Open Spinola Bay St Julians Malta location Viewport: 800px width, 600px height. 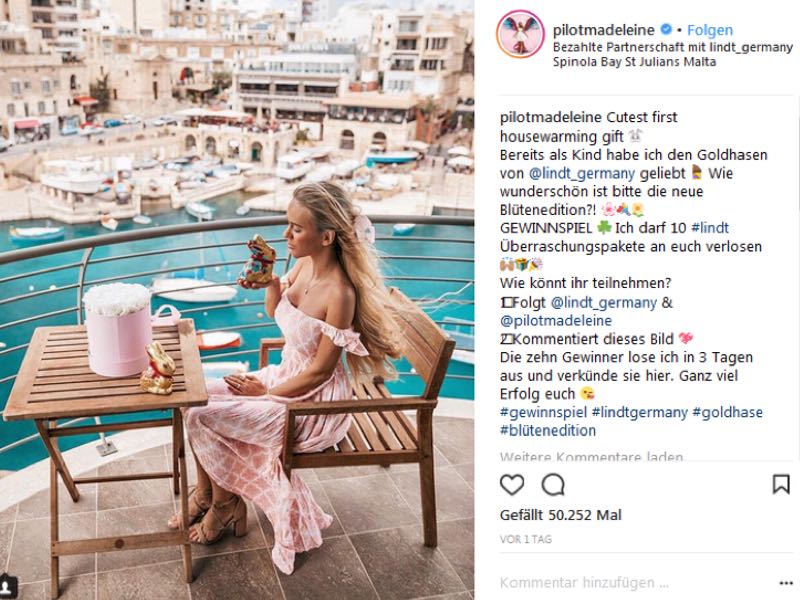(x=634, y=62)
